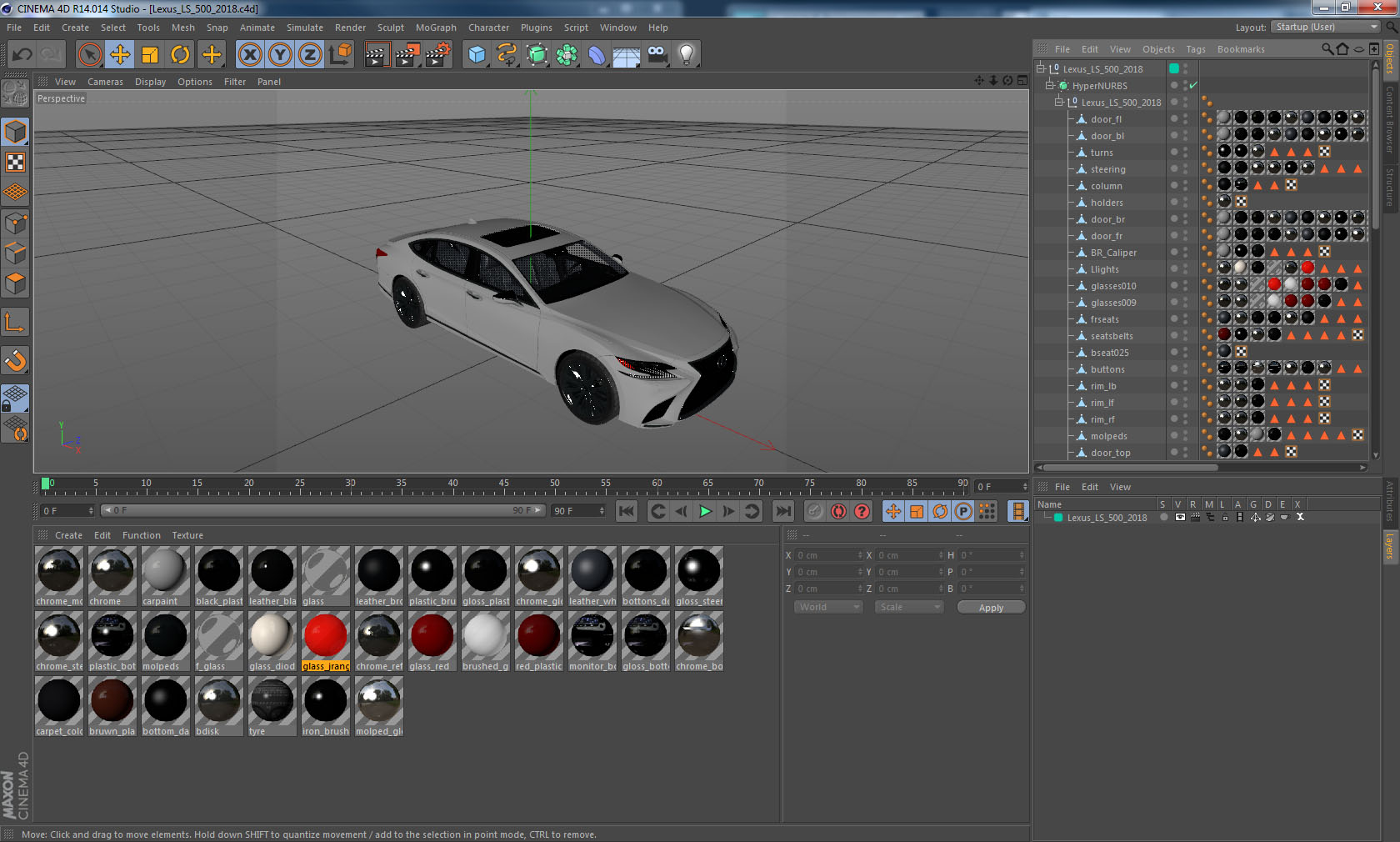Screen dimensions: 1400x842
Task: Open the spline tools icon
Action: click(507, 55)
